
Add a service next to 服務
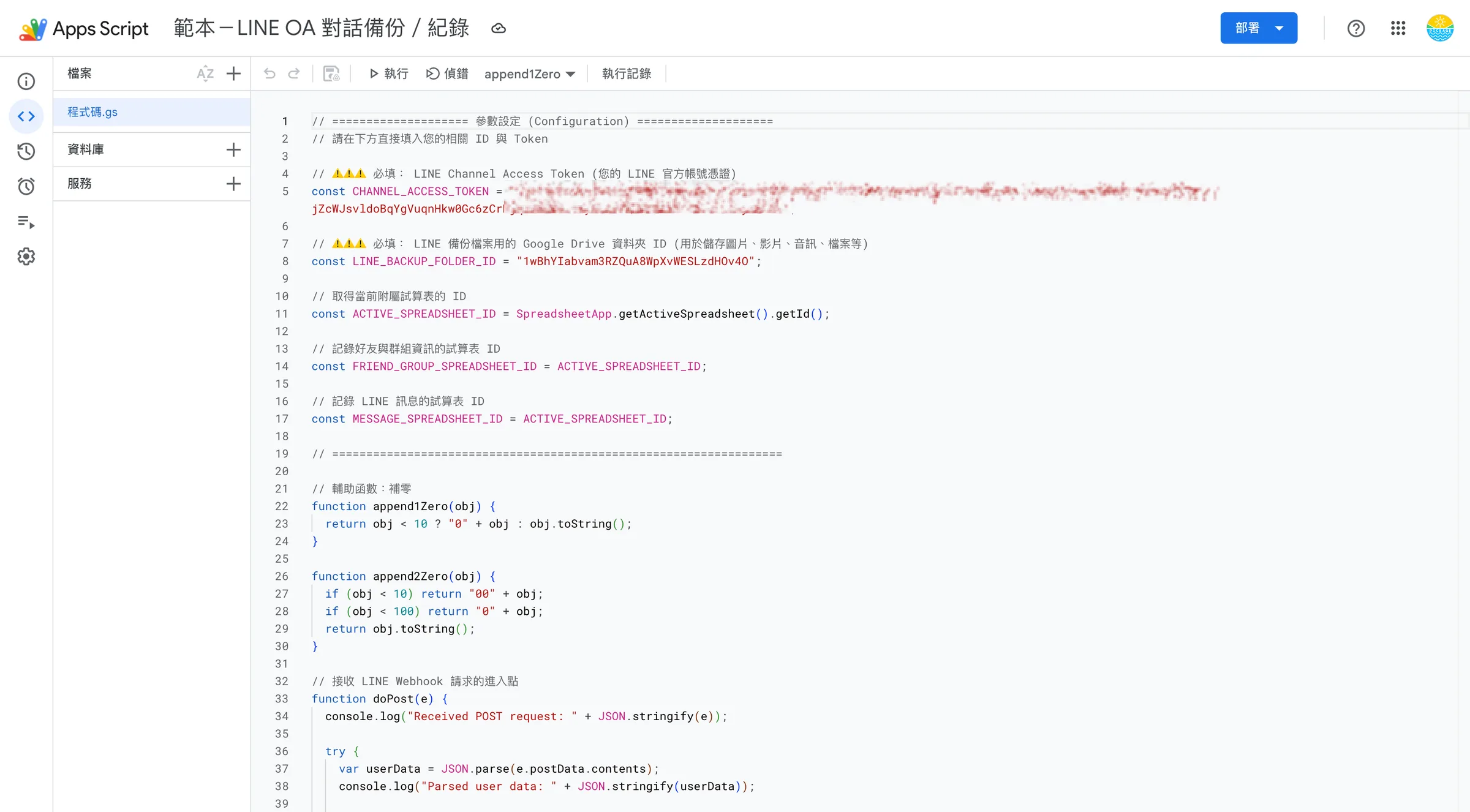coord(233,184)
